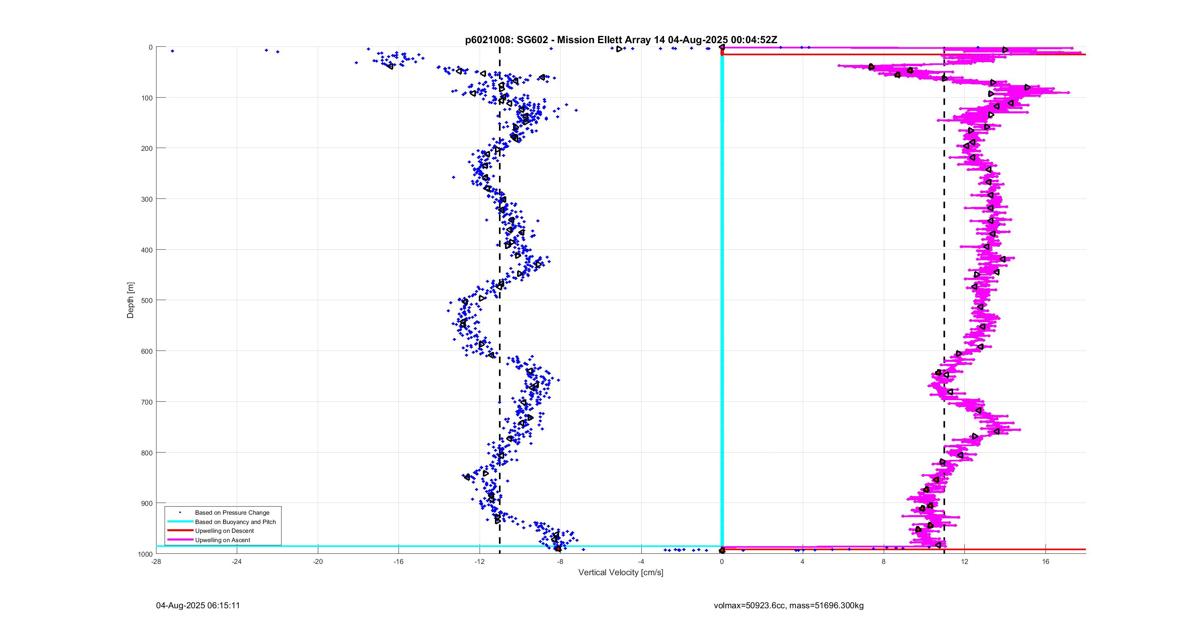Click depth-axis tick label '800'

145,453
